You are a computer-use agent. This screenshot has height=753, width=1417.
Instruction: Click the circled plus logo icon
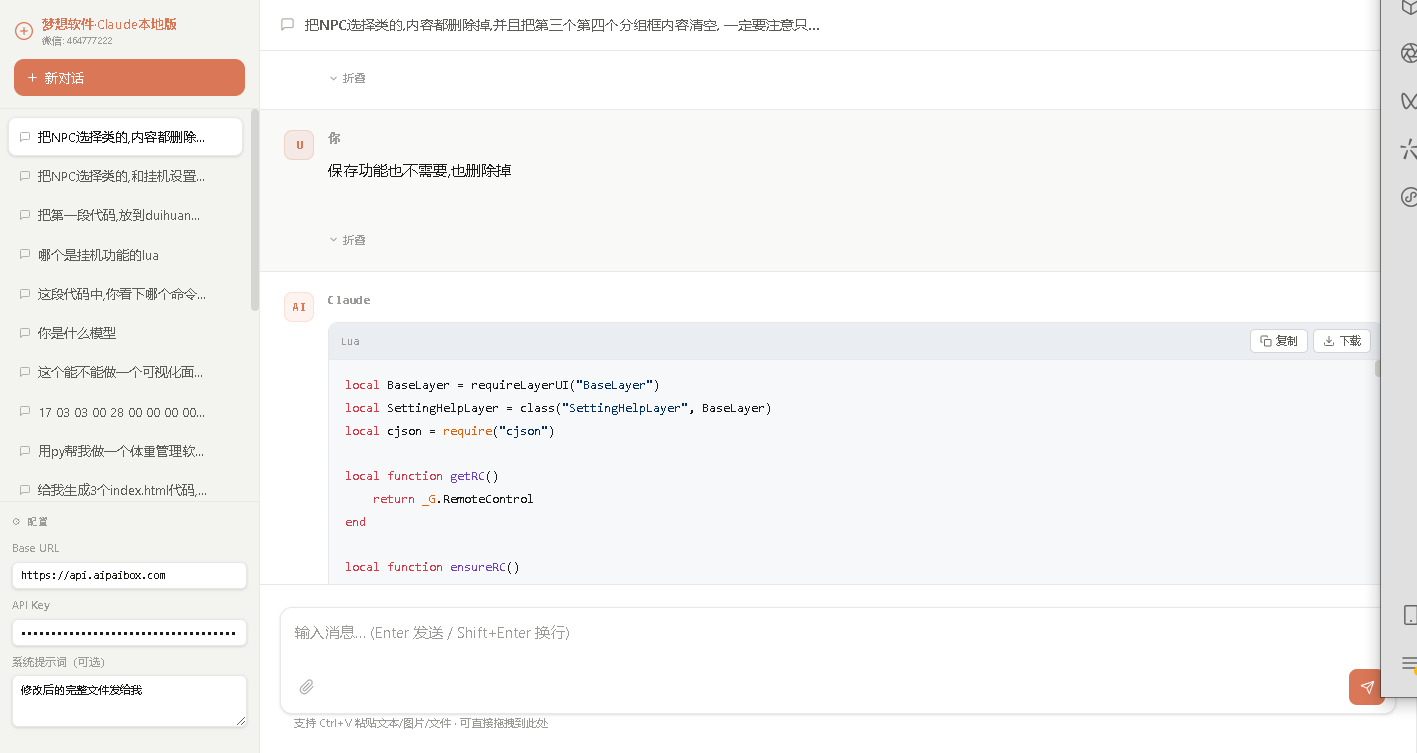click(x=24, y=31)
